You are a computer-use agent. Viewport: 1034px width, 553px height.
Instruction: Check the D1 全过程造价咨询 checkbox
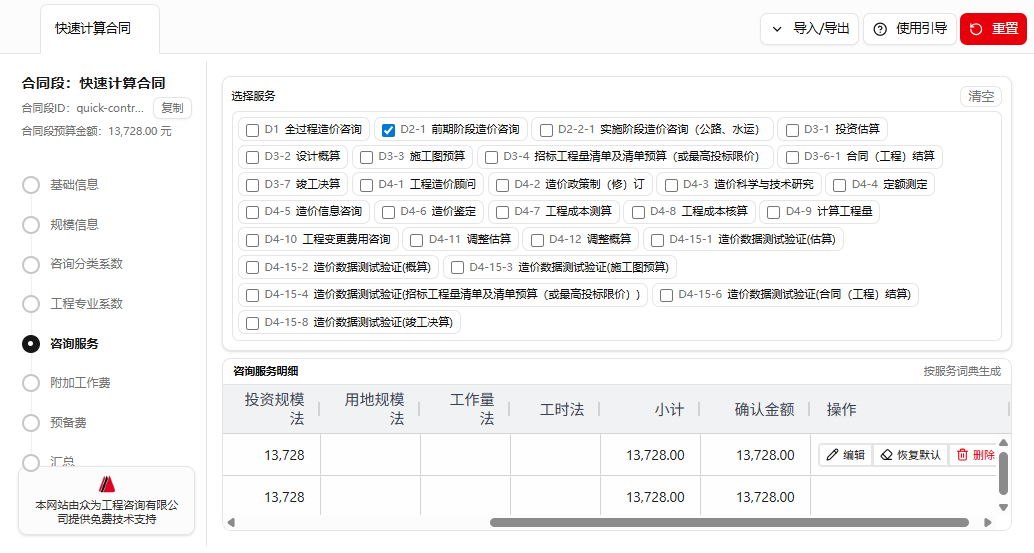[252, 130]
